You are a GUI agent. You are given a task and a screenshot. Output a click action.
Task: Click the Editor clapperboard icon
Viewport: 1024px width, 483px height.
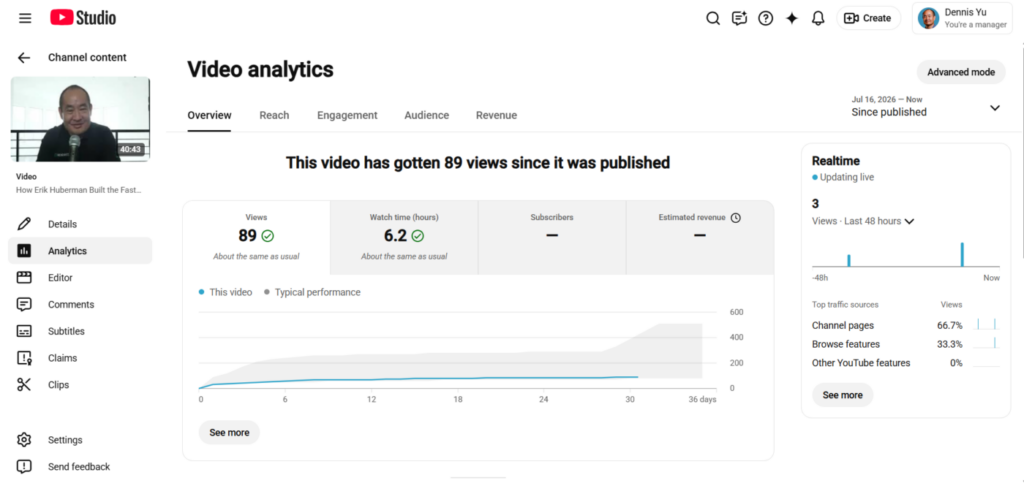click(24, 277)
